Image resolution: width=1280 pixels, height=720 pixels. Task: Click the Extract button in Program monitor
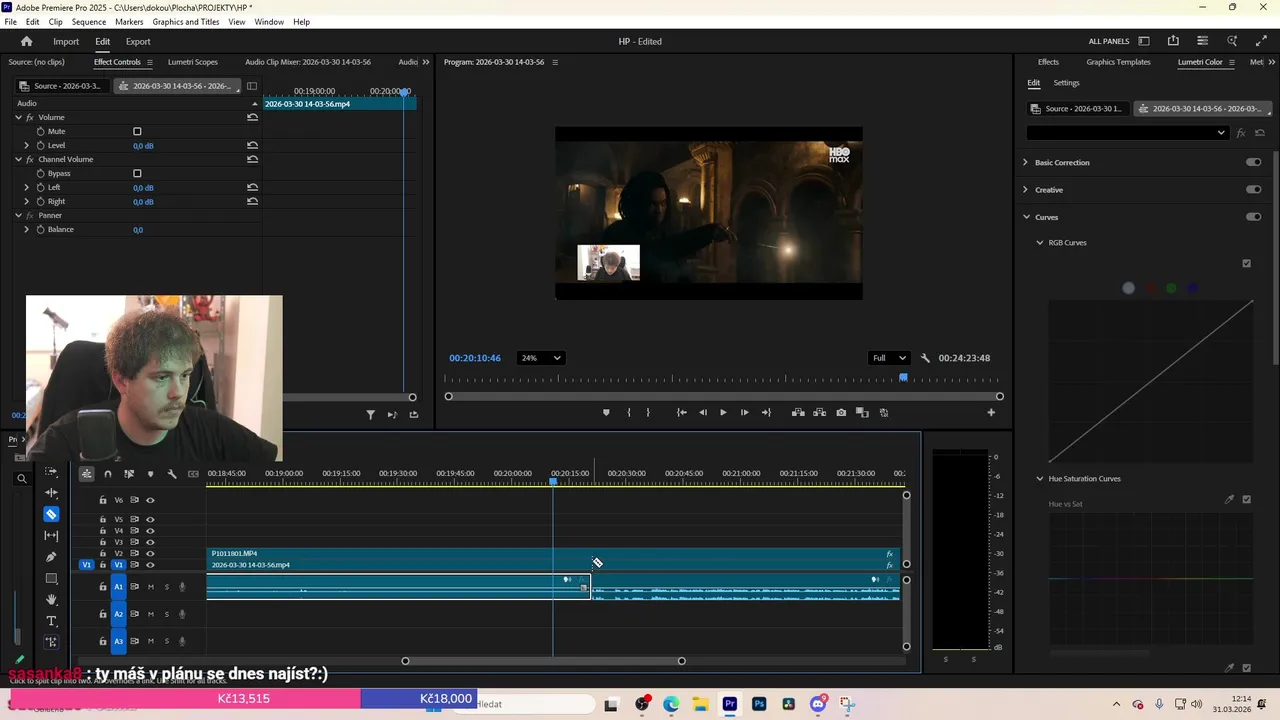coord(819,412)
